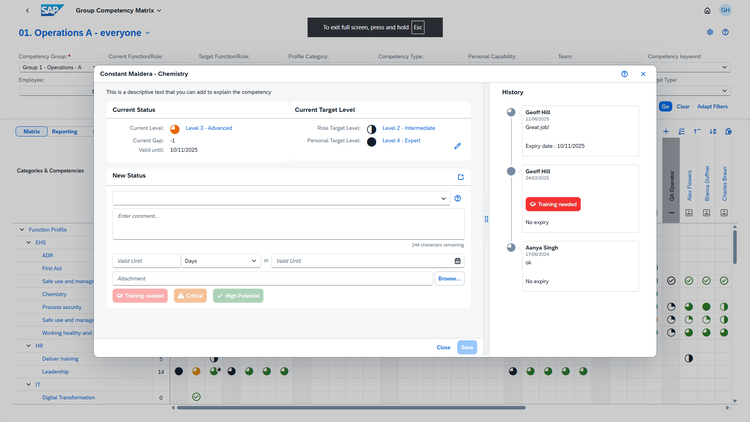Collapse the HR category node
The height and width of the screenshot is (422, 750).
pos(28,345)
